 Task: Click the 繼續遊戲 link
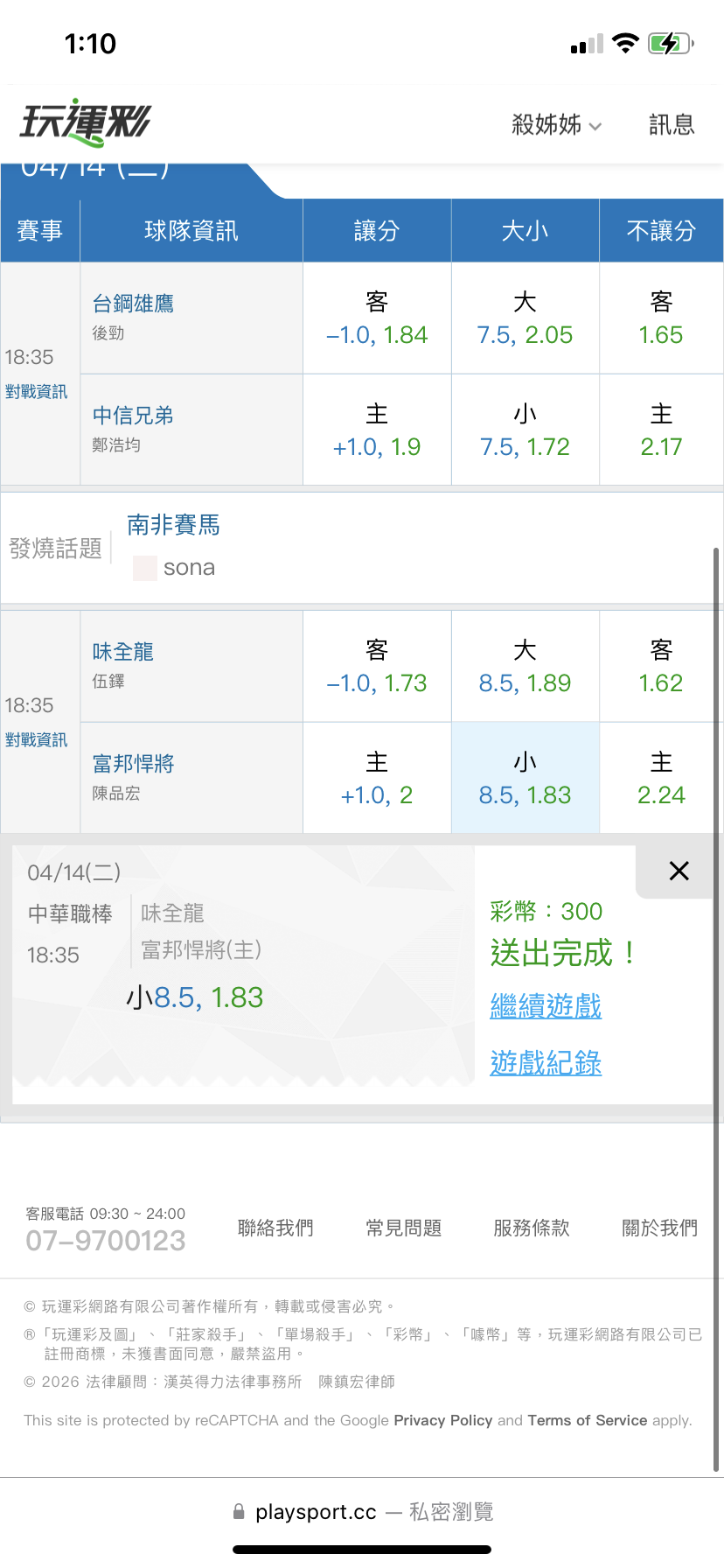tap(546, 1006)
